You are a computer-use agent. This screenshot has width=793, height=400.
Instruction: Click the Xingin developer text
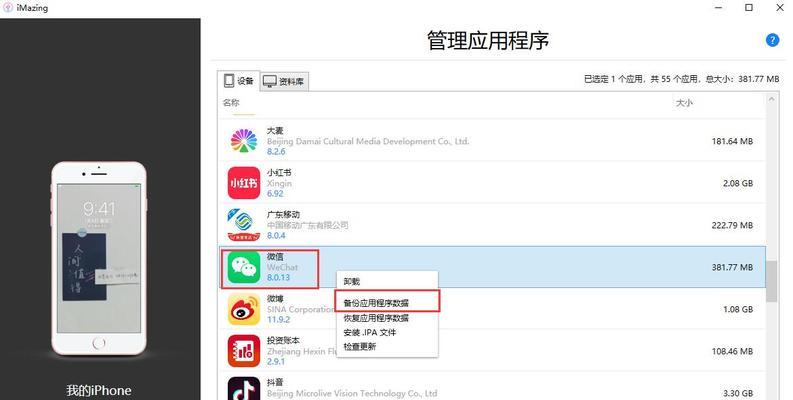click(279, 183)
